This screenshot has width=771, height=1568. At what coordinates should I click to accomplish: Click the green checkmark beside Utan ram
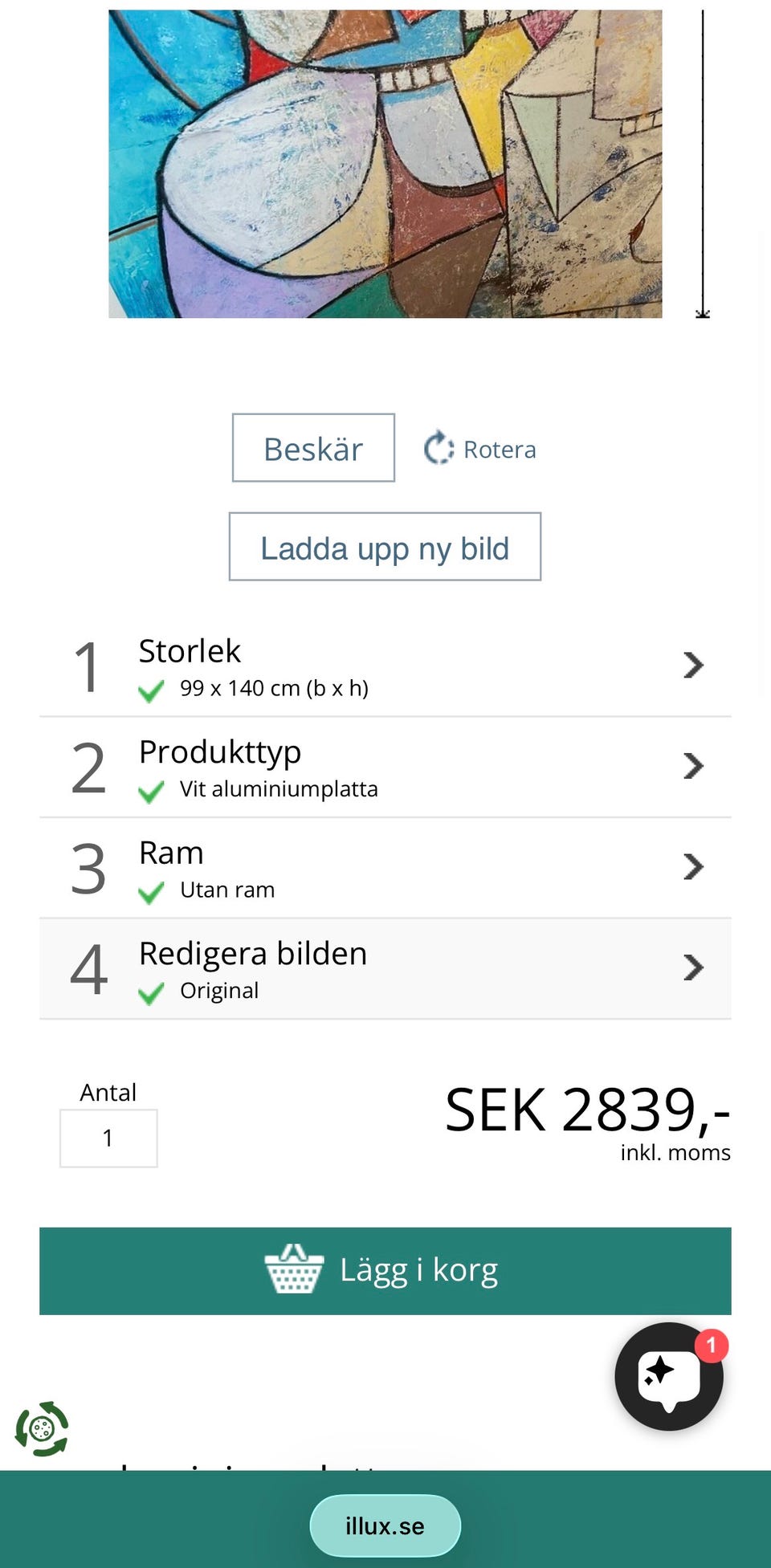point(151,892)
